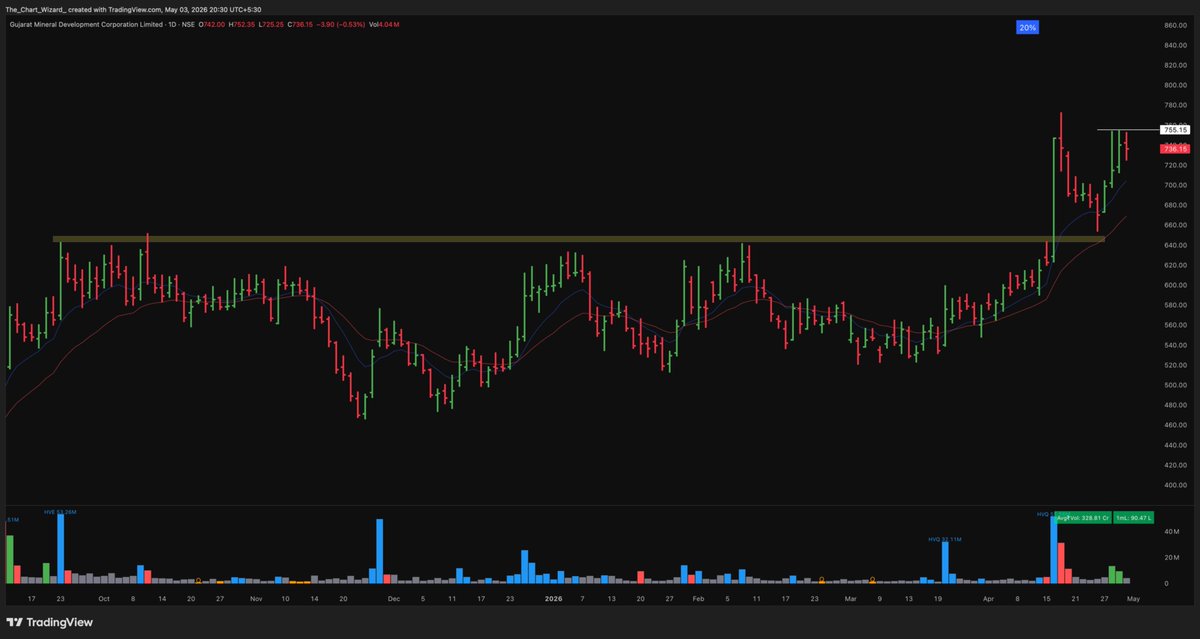Click the 600.00 price axis label
Viewport: 1200px width, 639px height.
coord(1174,285)
